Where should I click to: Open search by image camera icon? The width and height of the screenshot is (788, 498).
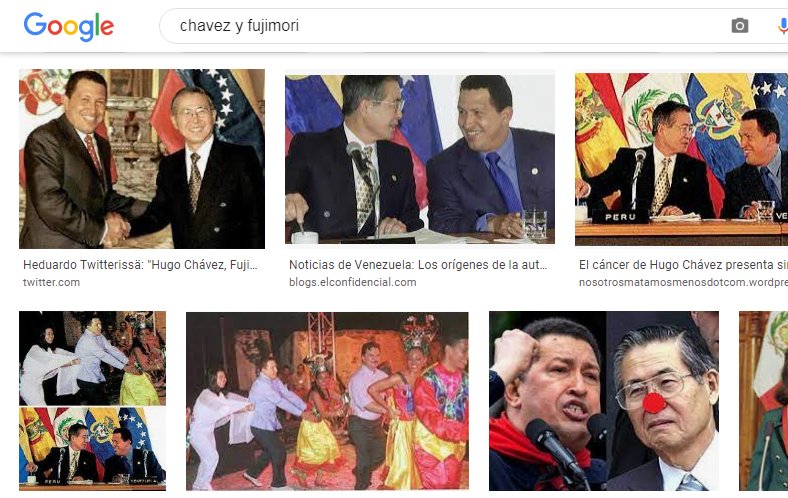coord(739,26)
